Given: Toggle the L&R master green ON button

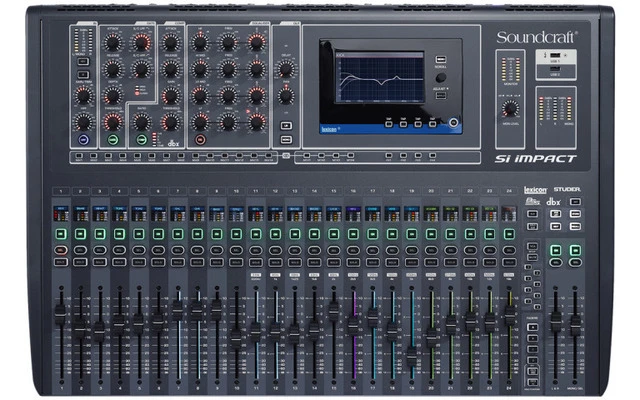Looking at the screenshot, I should click(556, 250).
